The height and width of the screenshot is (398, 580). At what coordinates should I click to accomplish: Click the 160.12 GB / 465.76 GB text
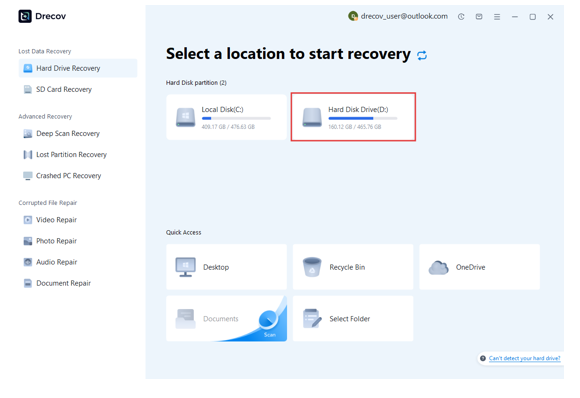[x=355, y=127]
